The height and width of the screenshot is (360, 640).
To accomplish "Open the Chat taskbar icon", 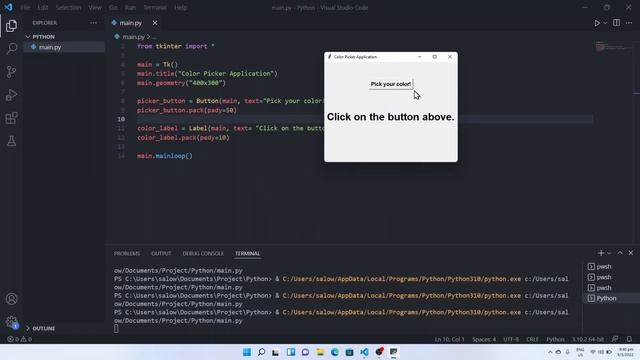I will [305, 352].
